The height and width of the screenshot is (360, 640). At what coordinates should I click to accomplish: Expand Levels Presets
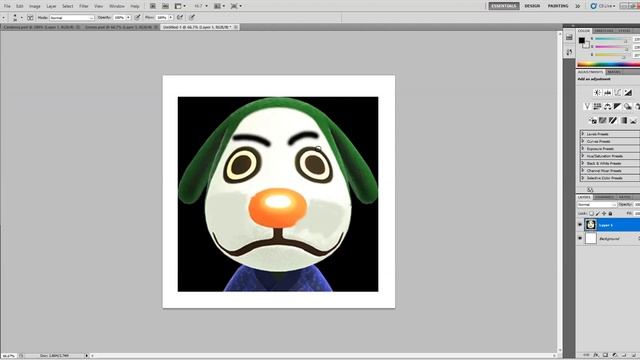click(x=583, y=134)
